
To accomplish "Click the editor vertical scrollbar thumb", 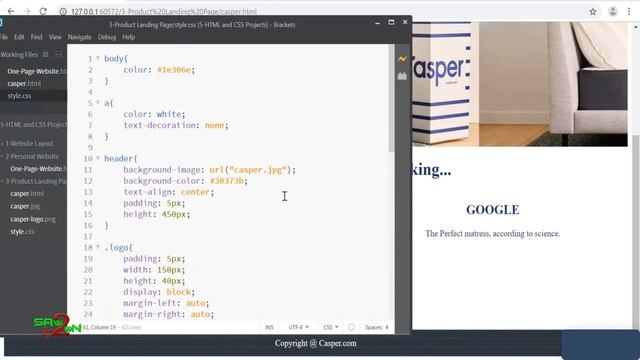I will (391, 98).
